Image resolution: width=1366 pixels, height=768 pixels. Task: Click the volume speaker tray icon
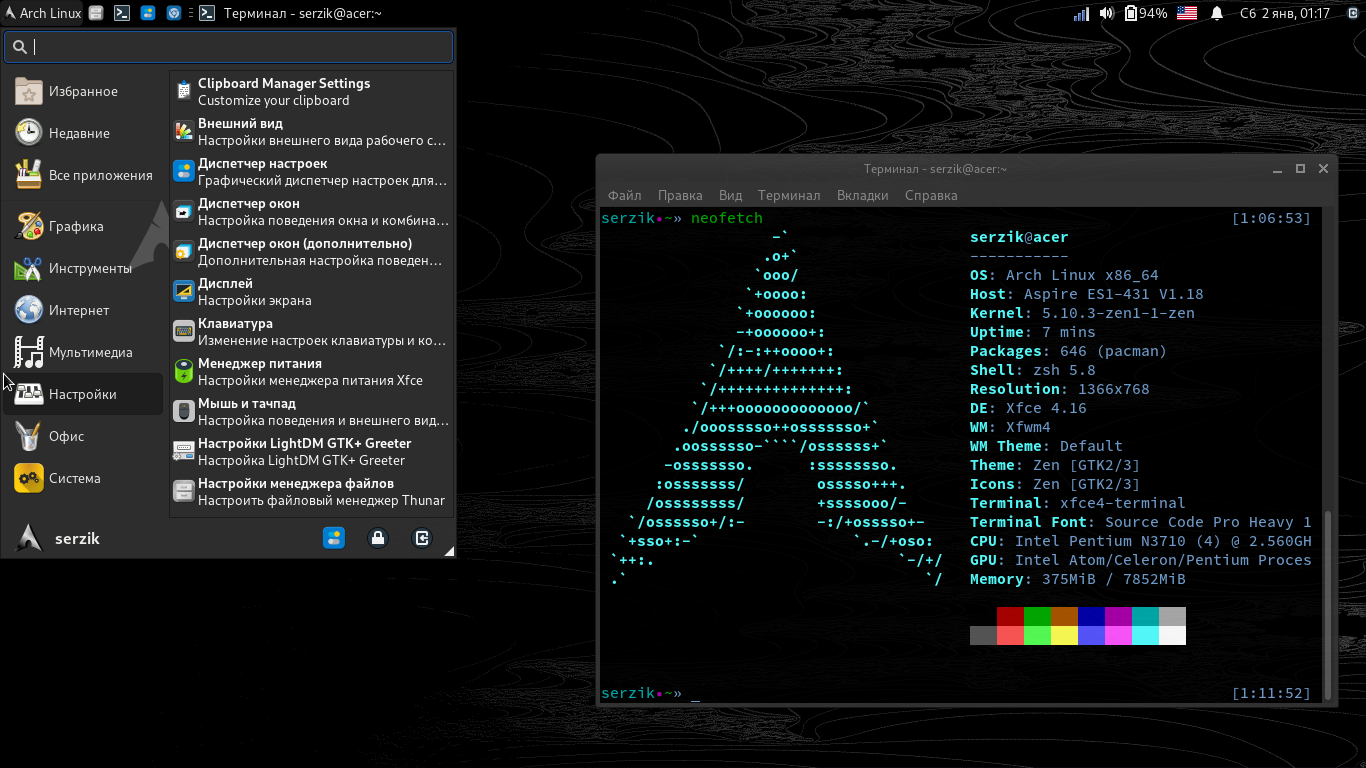[1106, 13]
